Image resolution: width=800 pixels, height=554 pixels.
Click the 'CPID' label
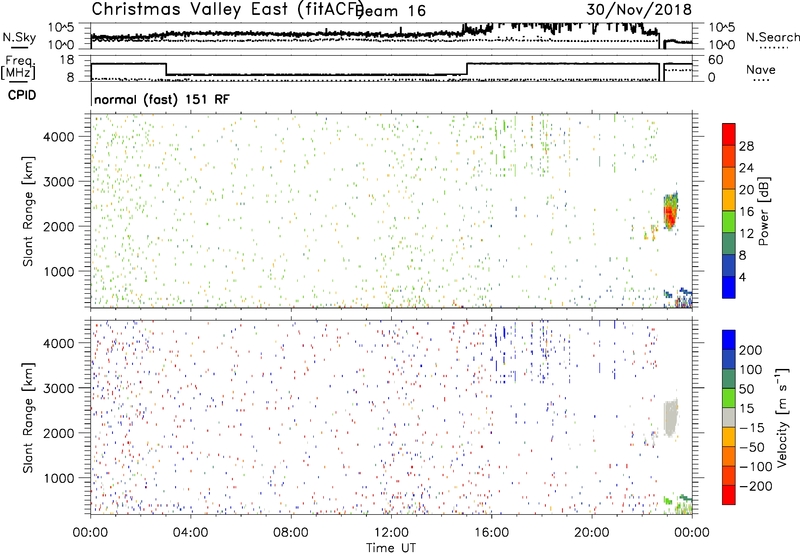point(22,95)
